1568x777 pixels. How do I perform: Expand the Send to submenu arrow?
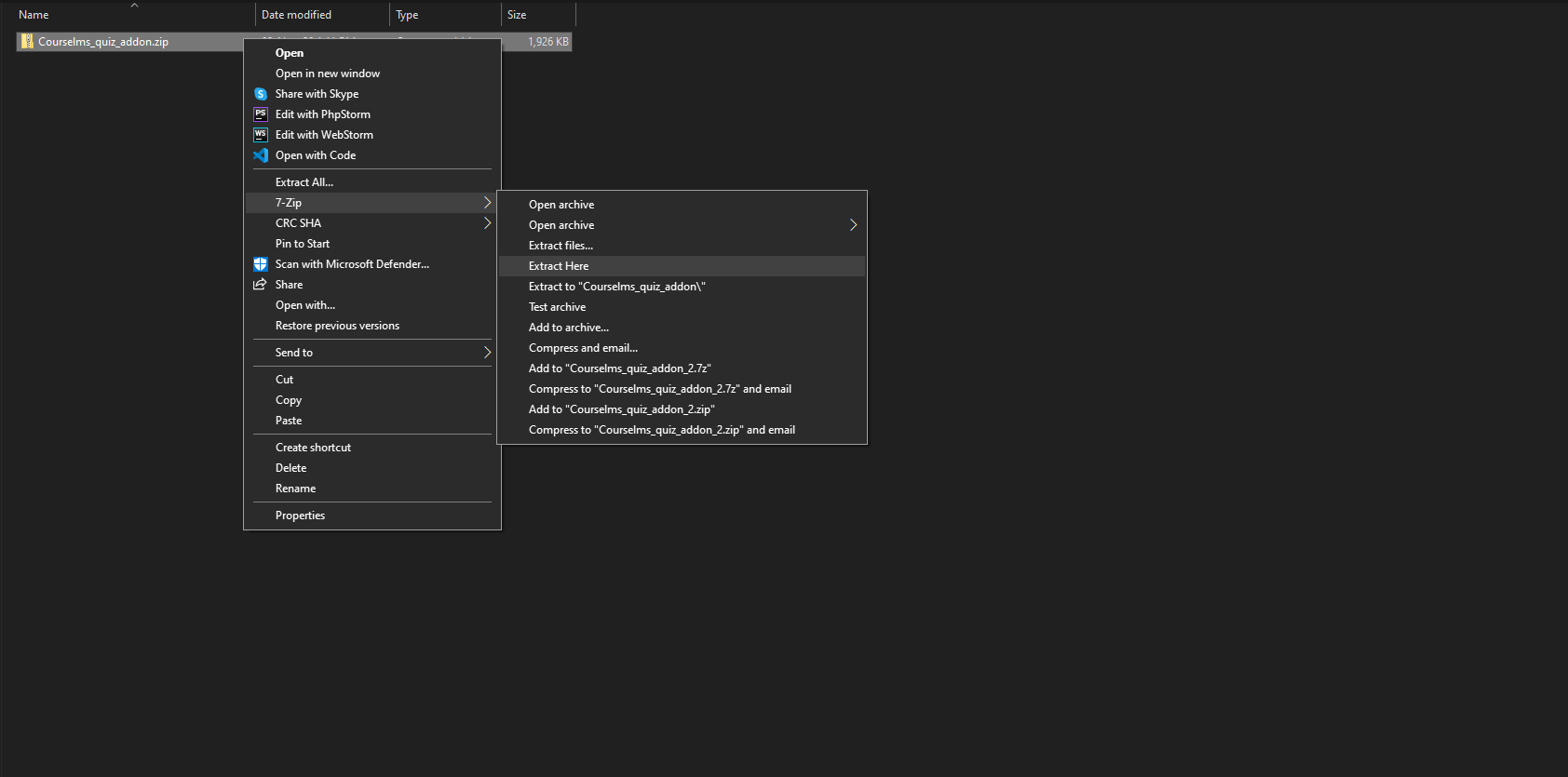coord(487,353)
